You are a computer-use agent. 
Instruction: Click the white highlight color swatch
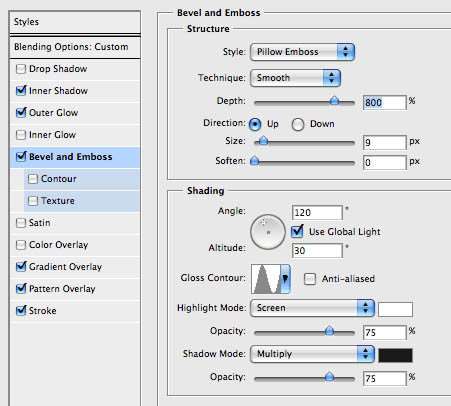(x=395, y=309)
